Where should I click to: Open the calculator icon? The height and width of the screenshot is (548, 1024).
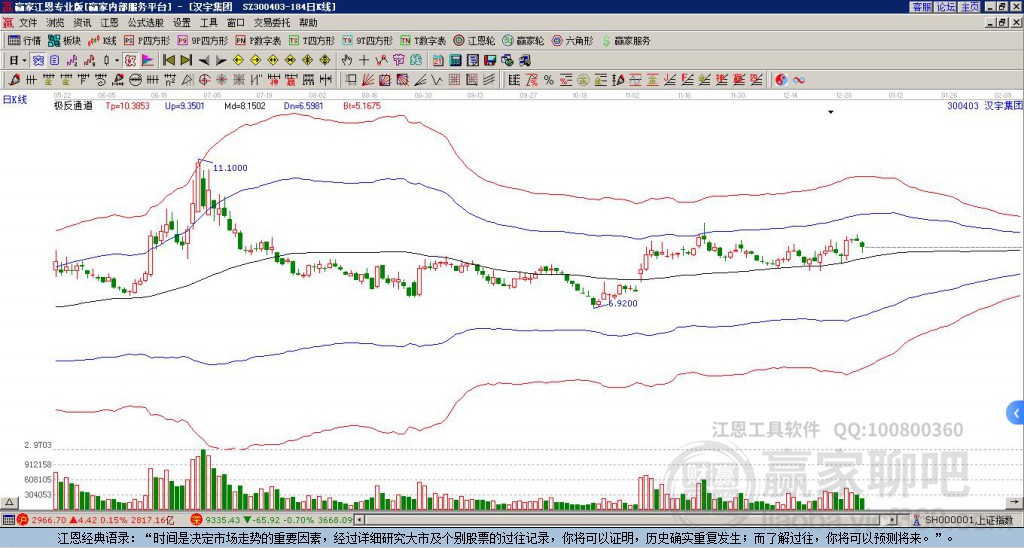coord(455,61)
